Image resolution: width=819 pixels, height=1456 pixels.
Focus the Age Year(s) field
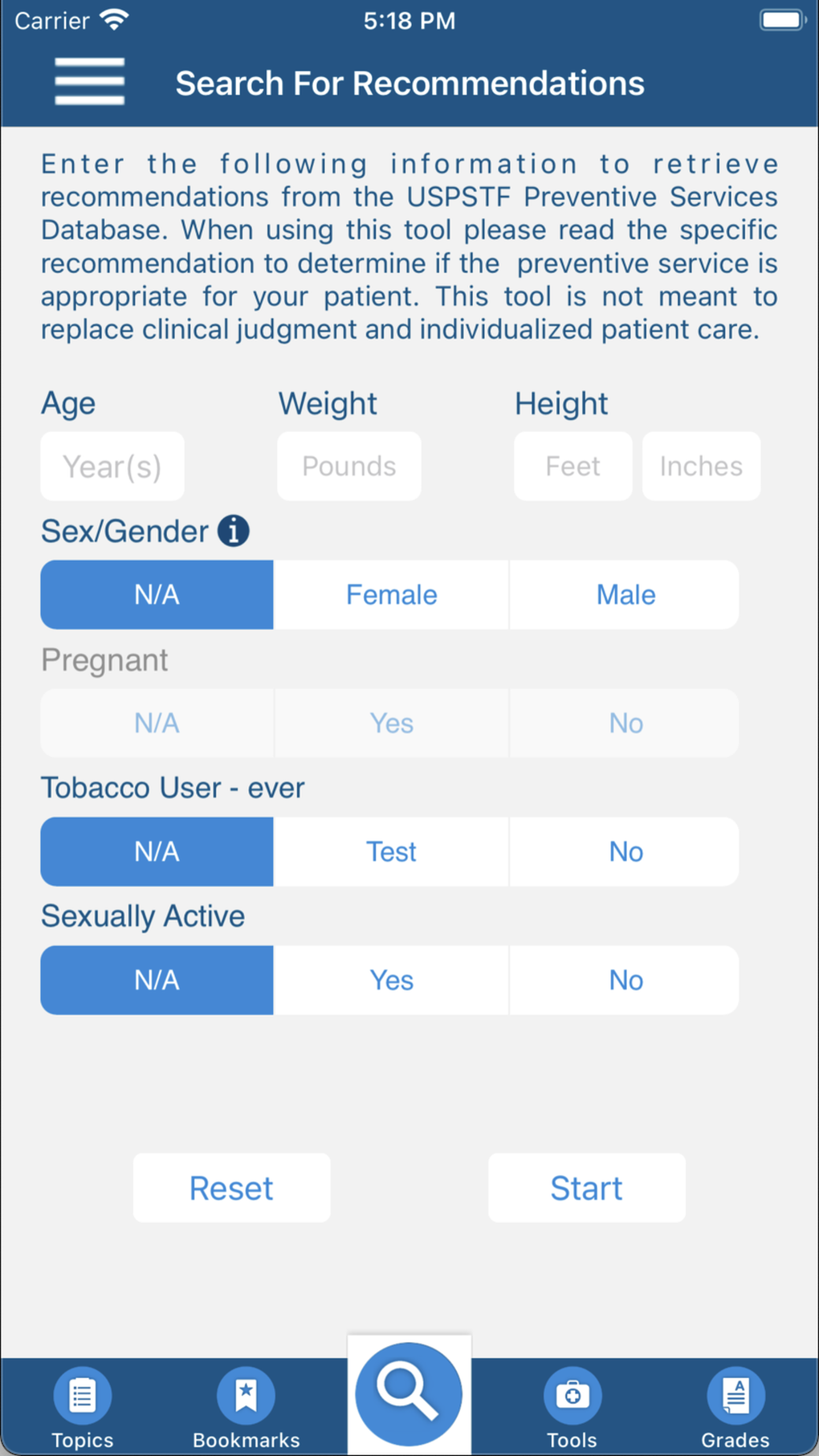(x=112, y=467)
